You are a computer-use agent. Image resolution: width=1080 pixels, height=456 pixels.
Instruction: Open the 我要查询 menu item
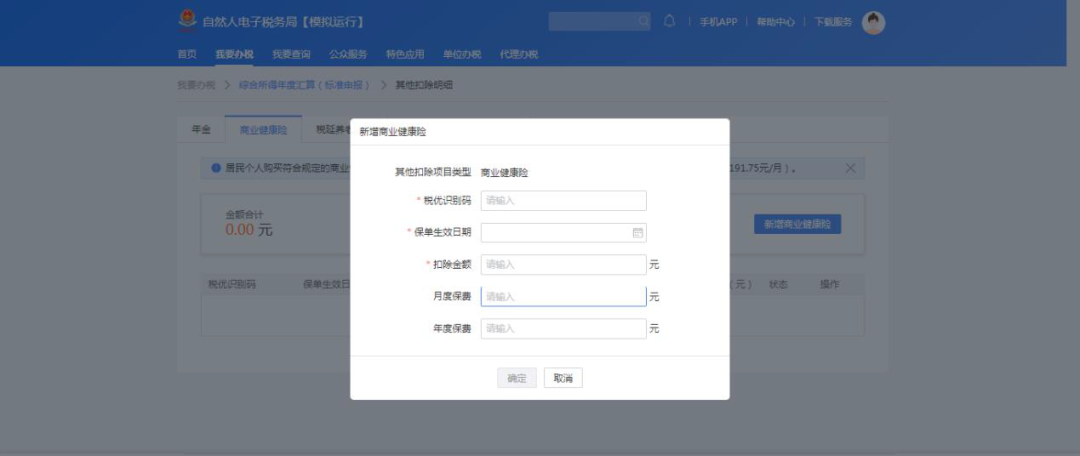pos(291,54)
